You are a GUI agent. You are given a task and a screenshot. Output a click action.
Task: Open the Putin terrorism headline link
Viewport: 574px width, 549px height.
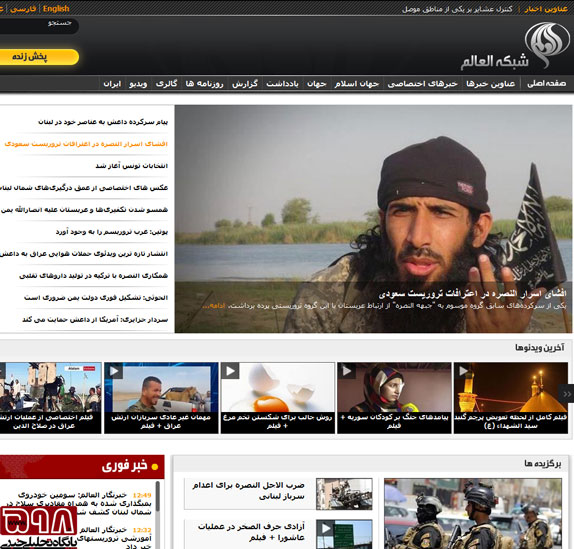[x=112, y=232]
